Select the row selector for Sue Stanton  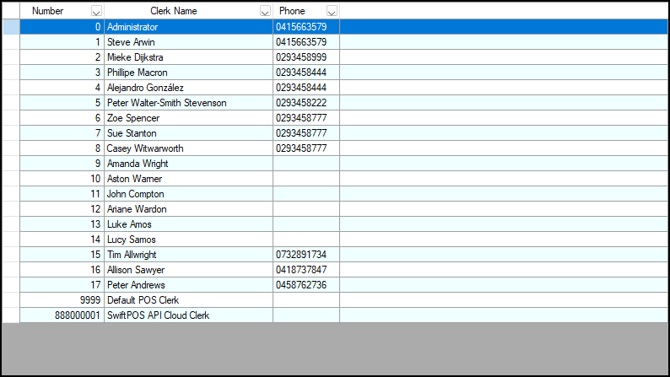point(11,133)
